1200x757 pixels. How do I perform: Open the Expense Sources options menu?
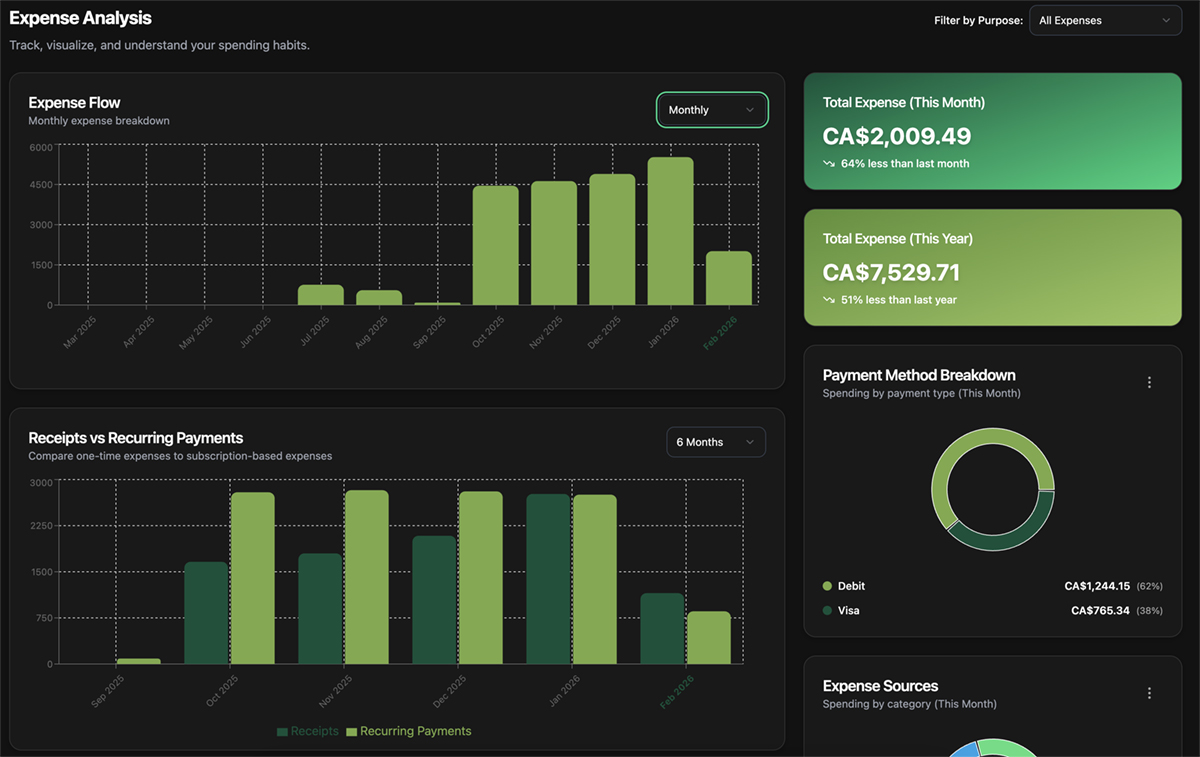point(1149,692)
